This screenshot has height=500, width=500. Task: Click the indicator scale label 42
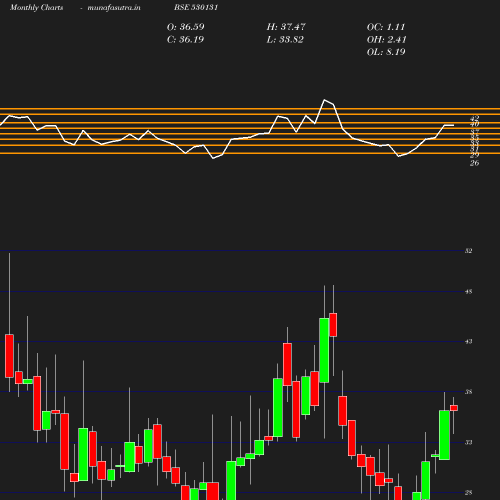(x=475, y=118)
